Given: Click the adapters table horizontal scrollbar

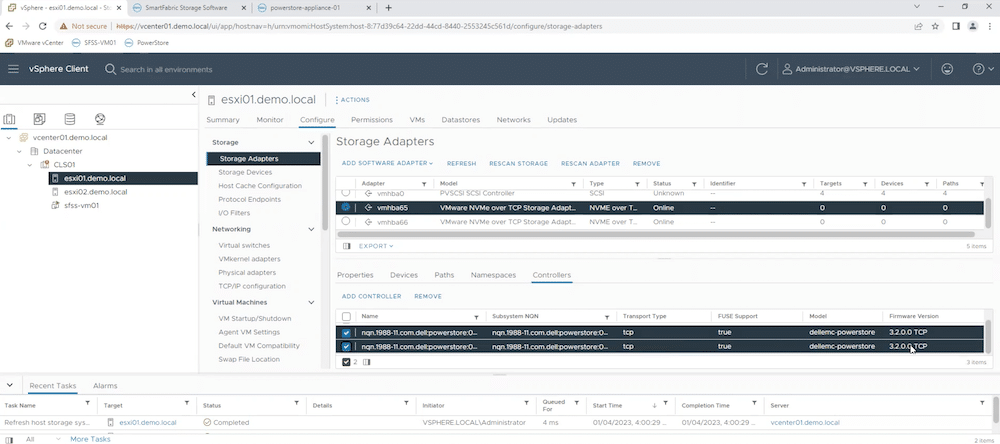Looking at the screenshot, I should [x=655, y=234].
